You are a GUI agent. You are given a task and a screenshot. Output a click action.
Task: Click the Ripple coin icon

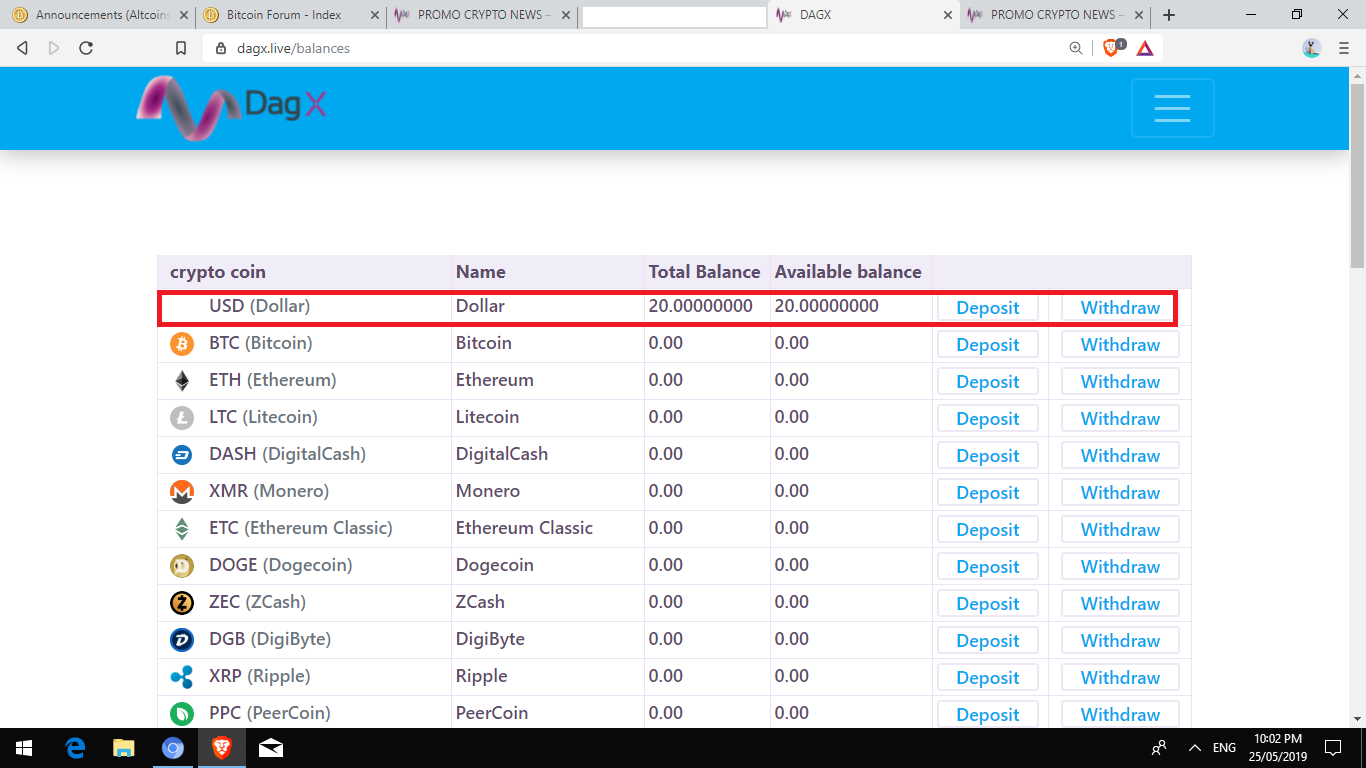pos(182,677)
